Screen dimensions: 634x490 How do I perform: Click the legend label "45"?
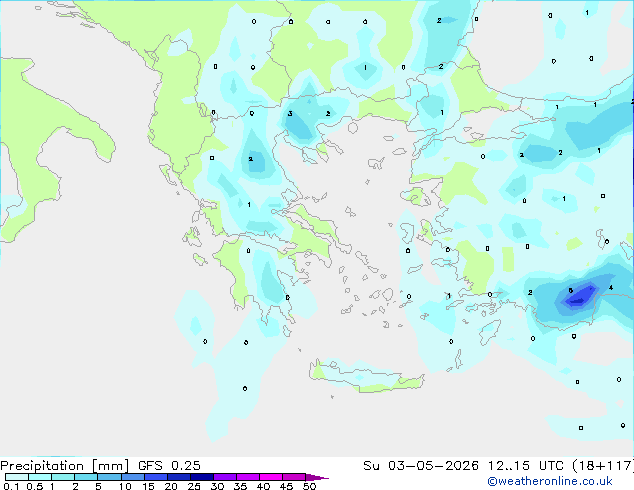tap(286, 486)
